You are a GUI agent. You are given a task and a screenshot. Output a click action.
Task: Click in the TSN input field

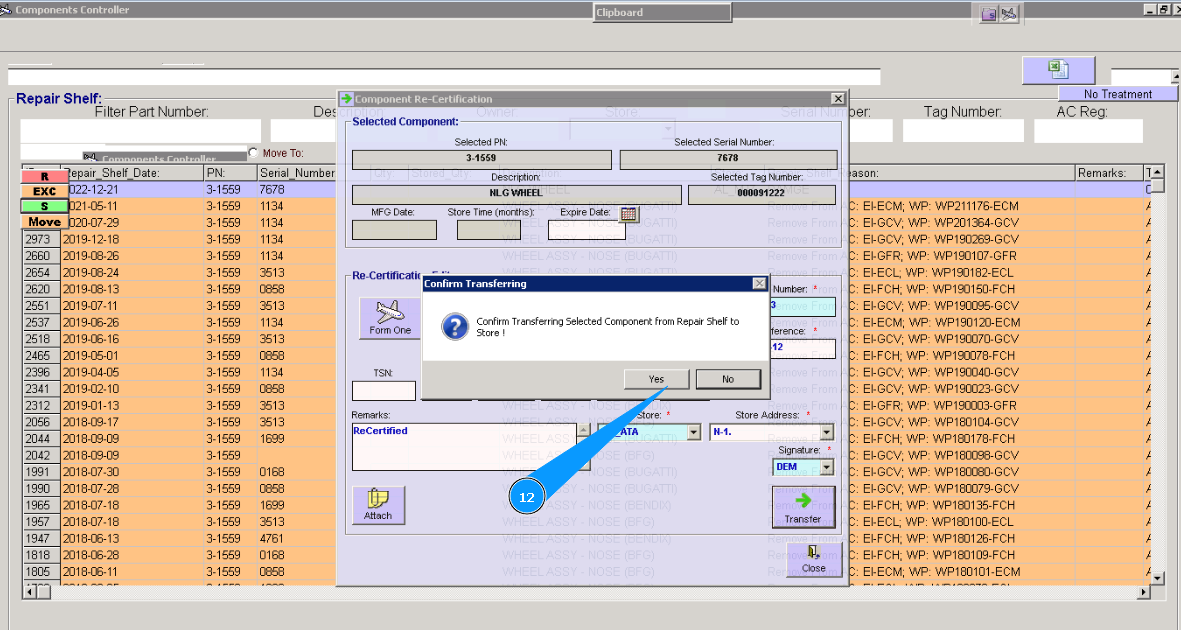(383, 390)
